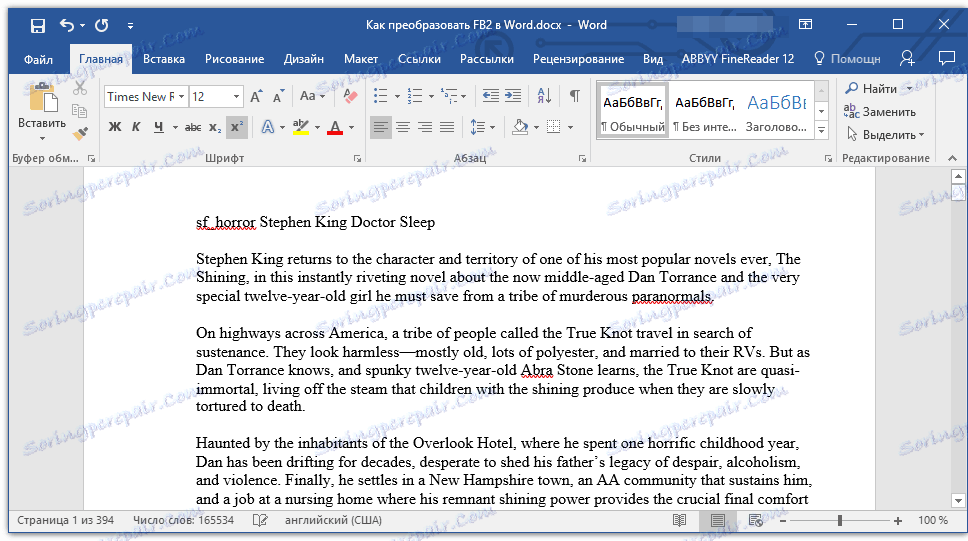
Task: Click the Format Painter brush icon
Action: (81, 132)
